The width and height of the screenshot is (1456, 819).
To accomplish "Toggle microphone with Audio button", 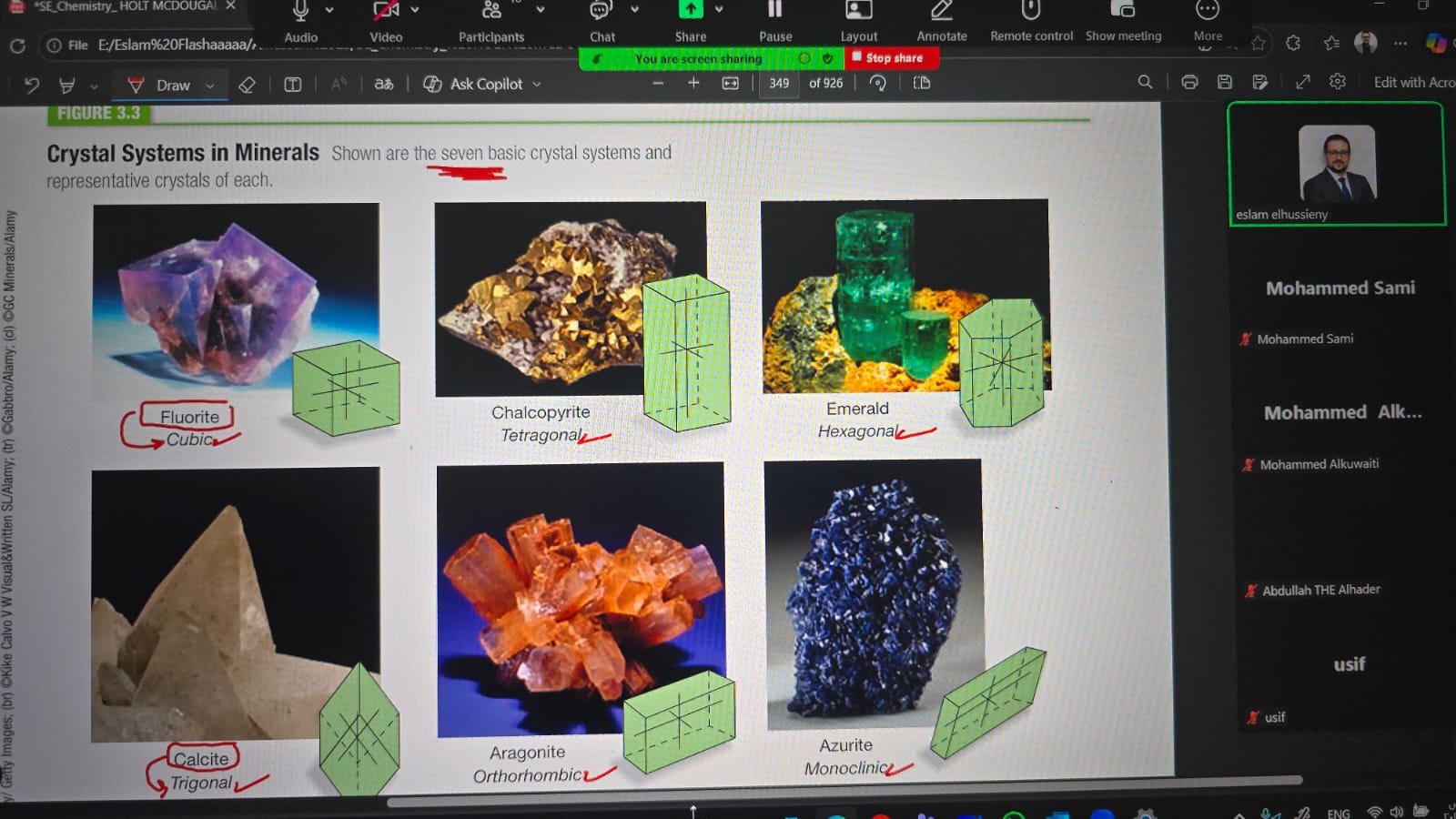I will [300, 13].
